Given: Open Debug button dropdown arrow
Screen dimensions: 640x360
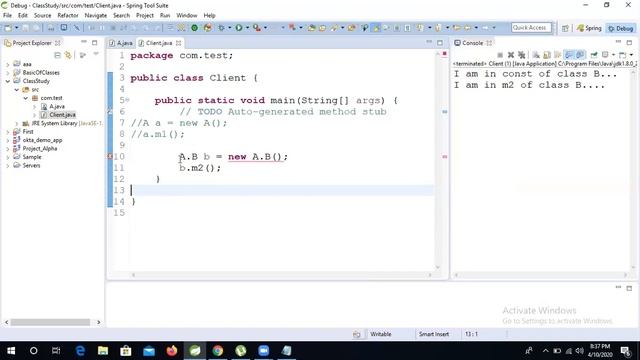Looking at the screenshot, I should (229, 28).
